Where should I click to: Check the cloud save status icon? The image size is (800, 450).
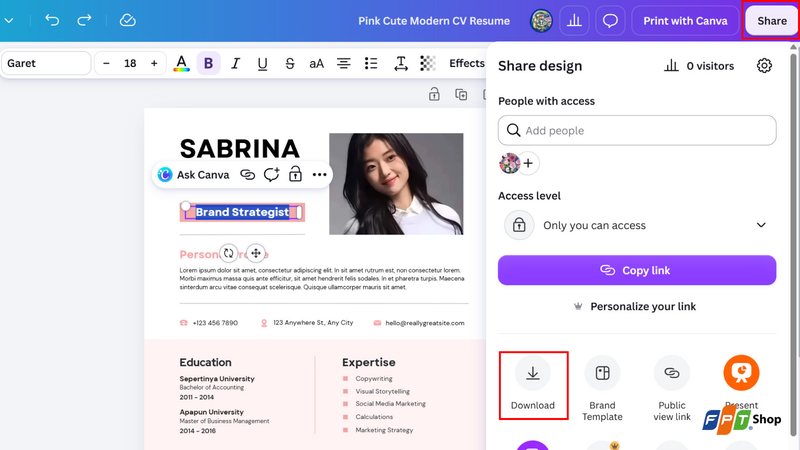(128, 20)
